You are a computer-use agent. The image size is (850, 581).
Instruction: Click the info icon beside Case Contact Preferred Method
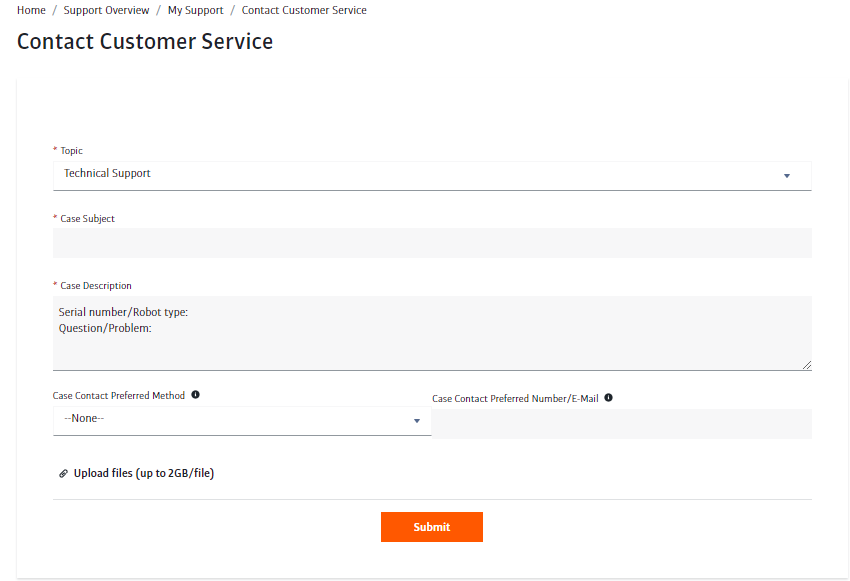pos(194,394)
